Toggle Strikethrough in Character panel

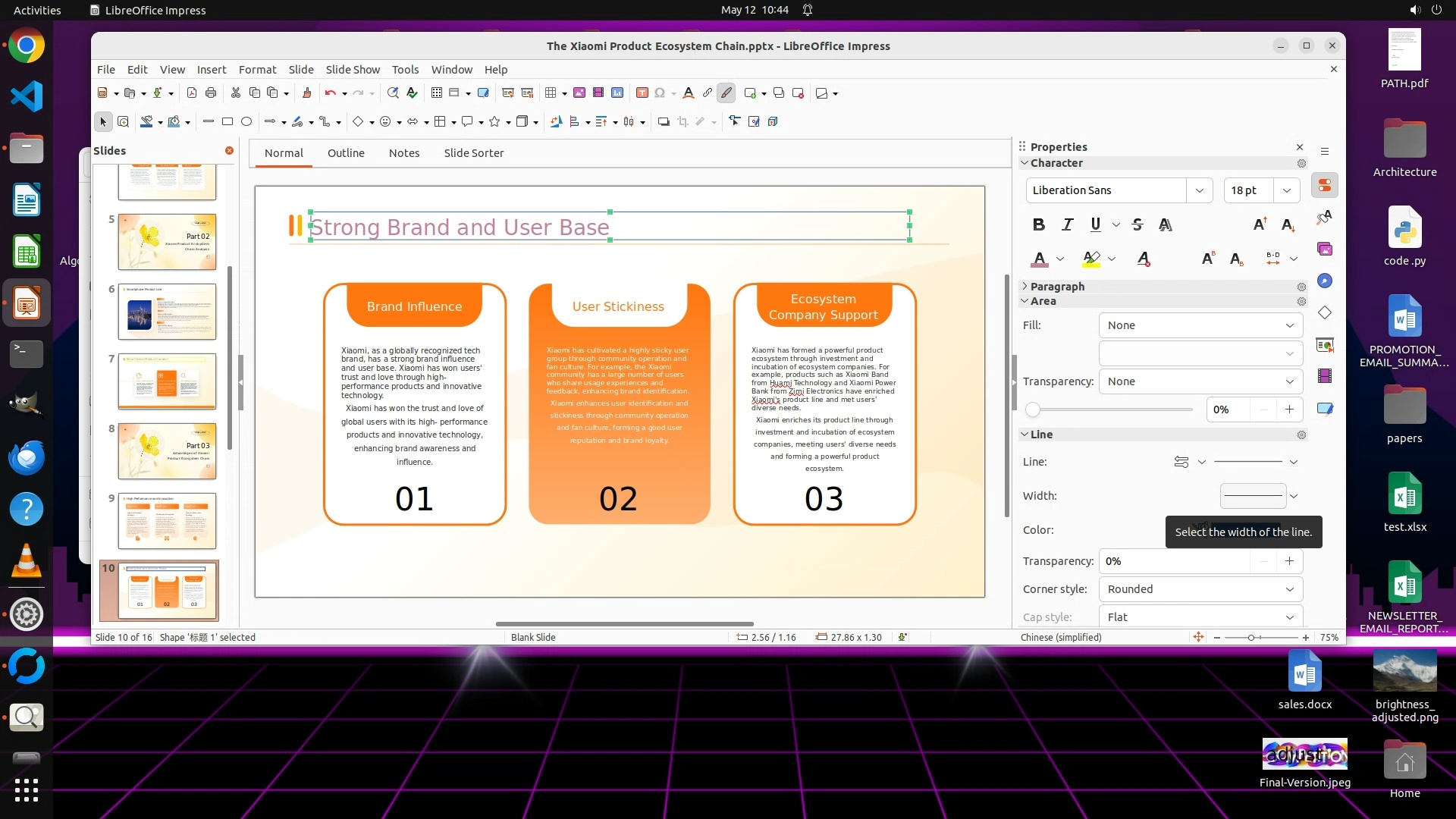(x=1137, y=224)
